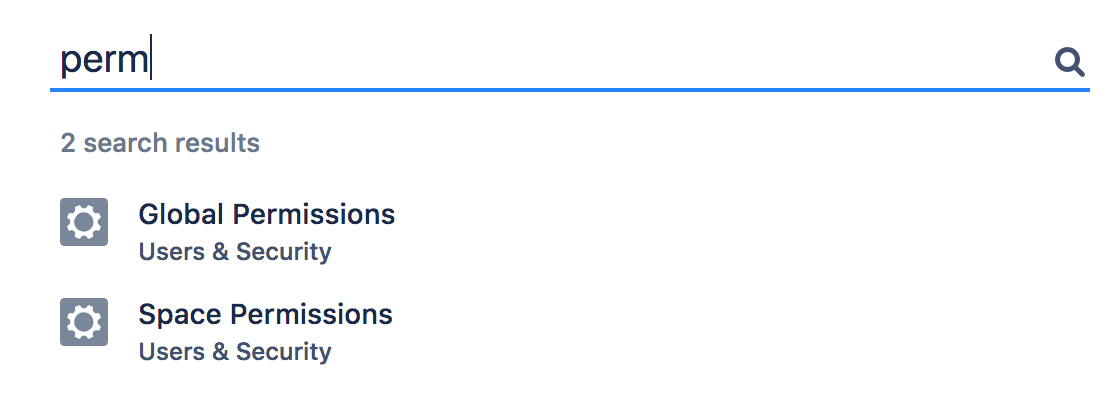Click 'Users & Security' under Global Permissions
Screen dimensions: 1116x412
click(x=235, y=252)
